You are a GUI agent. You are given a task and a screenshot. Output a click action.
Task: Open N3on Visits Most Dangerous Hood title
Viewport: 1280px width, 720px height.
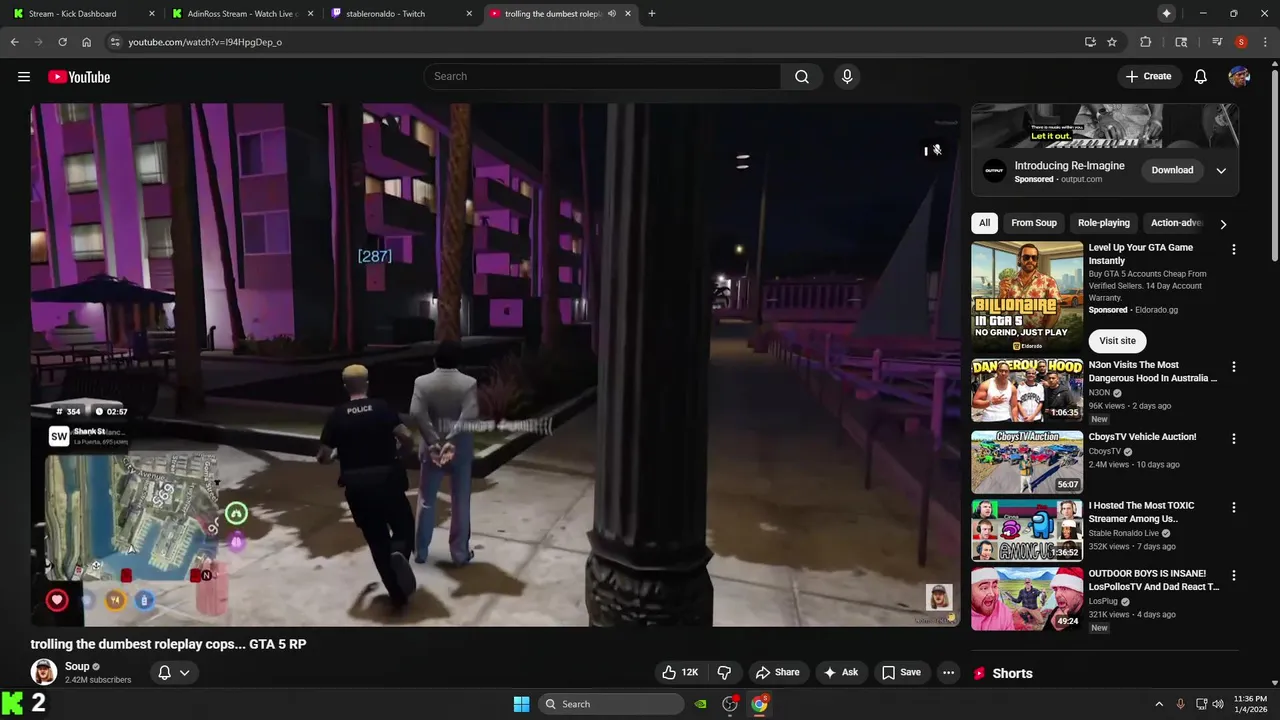(1153, 372)
